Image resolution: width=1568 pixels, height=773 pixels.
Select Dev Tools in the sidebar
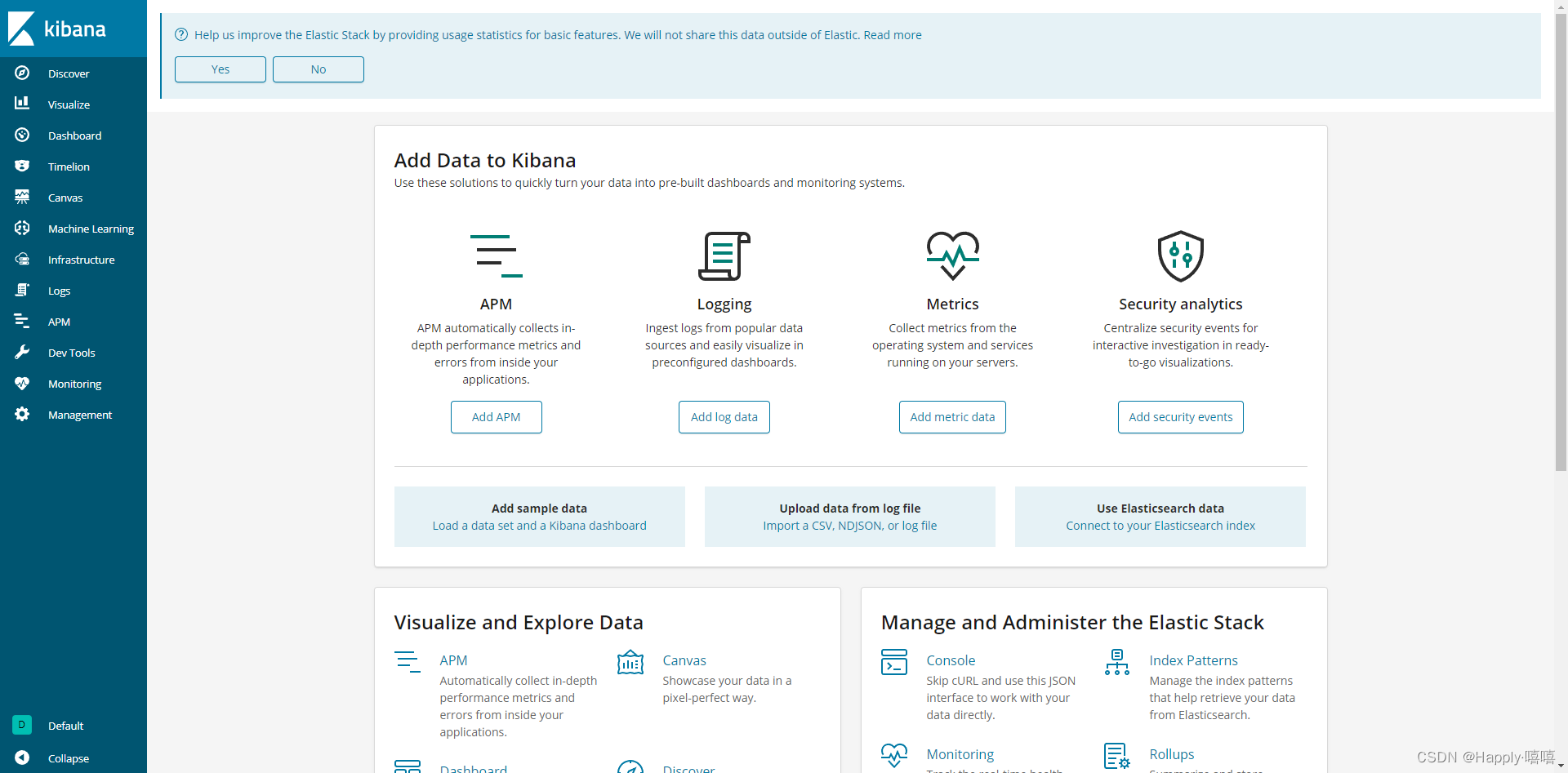[72, 353]
